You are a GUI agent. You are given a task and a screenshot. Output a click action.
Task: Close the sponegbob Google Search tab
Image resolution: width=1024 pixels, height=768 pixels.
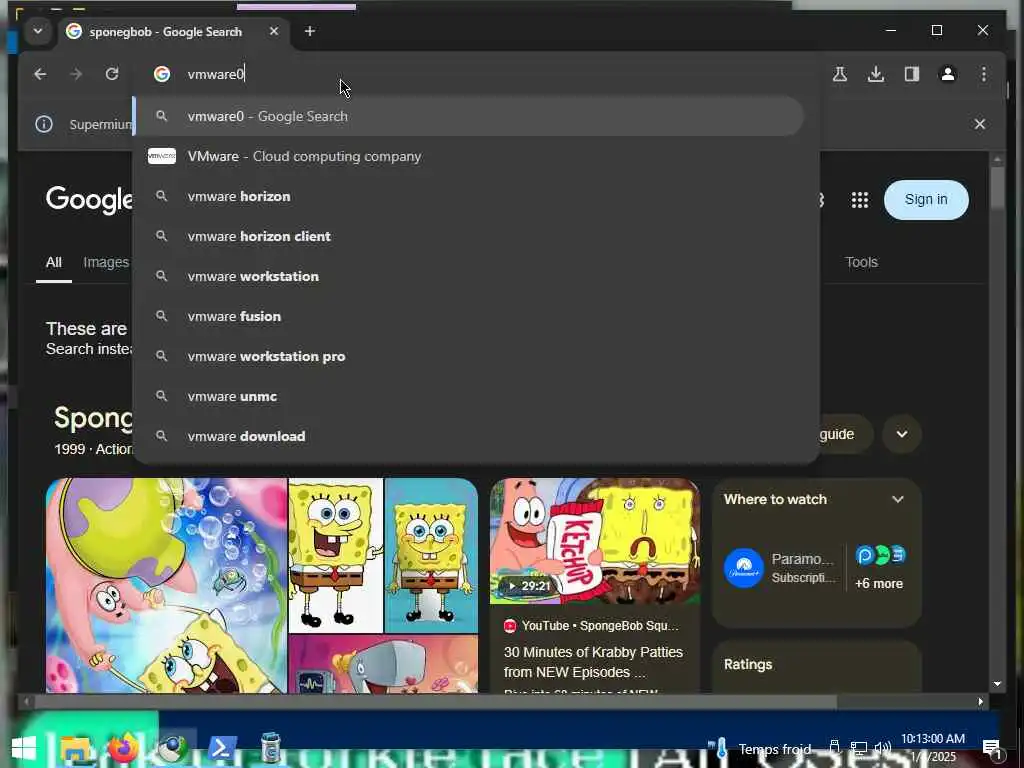[274, 31]
